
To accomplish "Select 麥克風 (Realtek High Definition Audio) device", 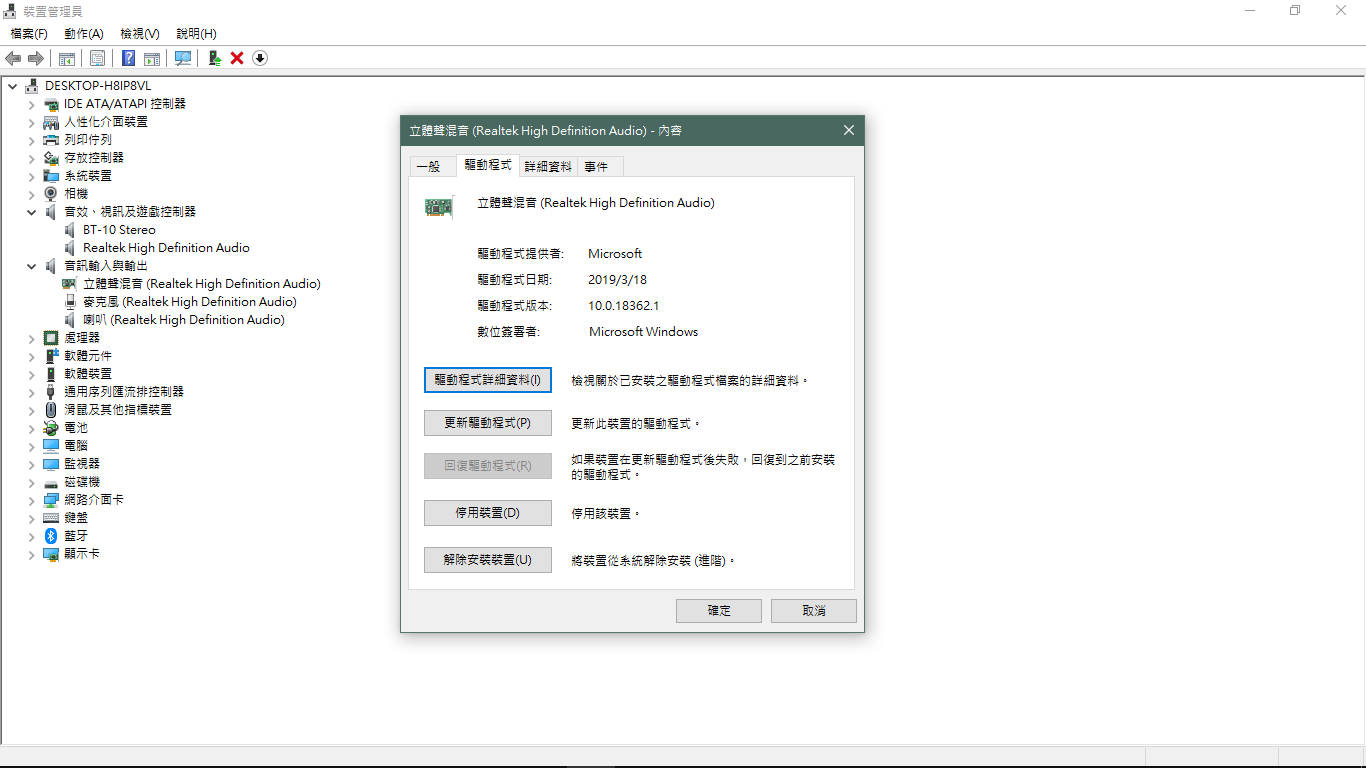I will point(189,302).
